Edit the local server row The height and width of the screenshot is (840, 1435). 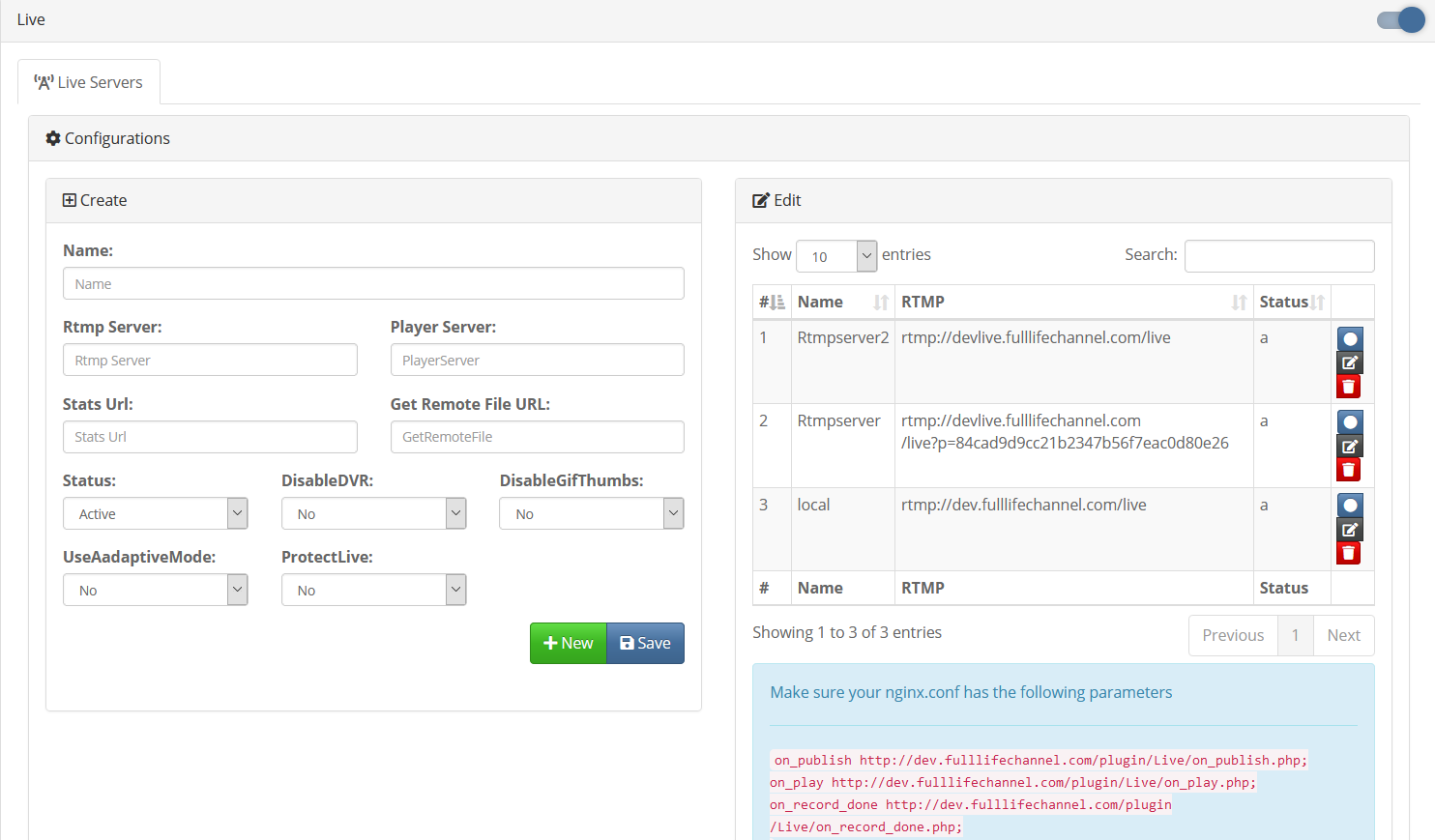pyautogui.click(x=1350, y=530)
